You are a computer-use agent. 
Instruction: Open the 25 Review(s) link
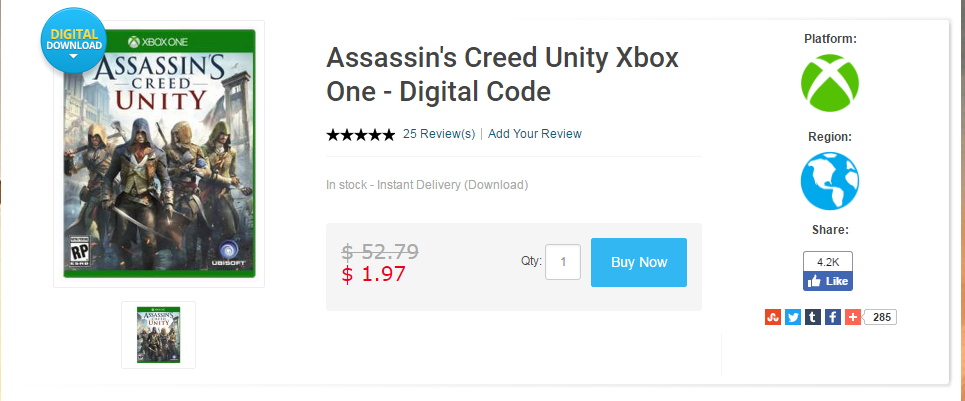tap(438, 134)
